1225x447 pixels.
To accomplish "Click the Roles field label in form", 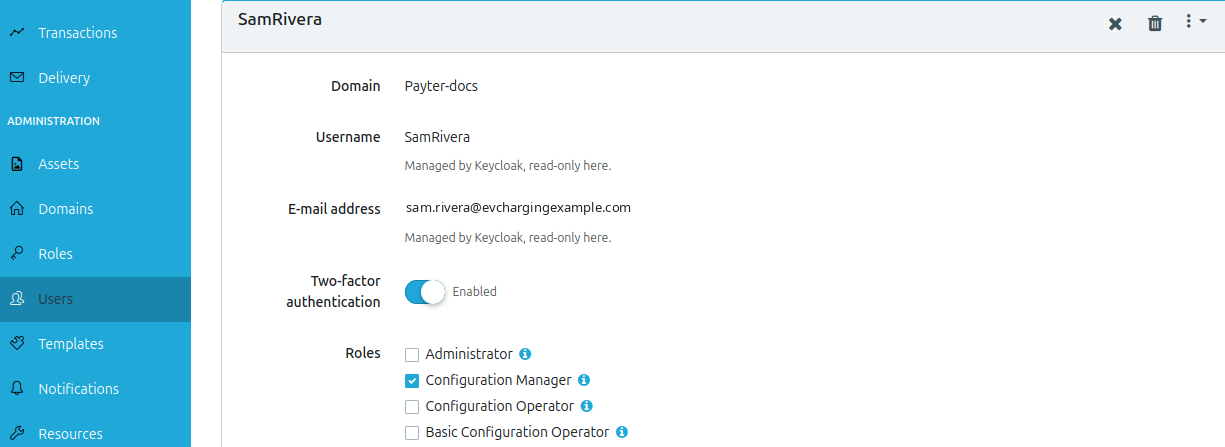I will point(363,353).
